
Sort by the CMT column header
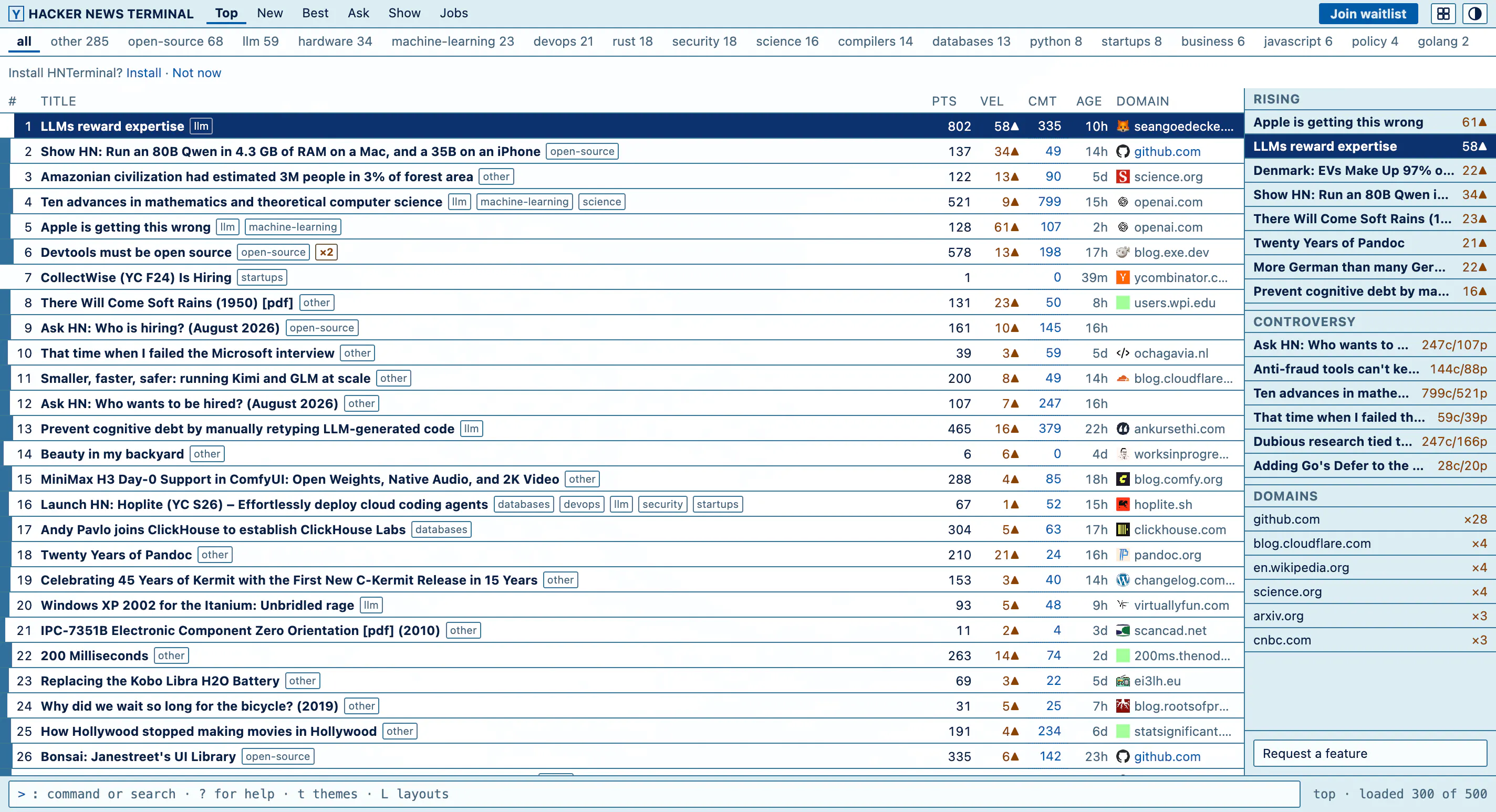pos(1043,101)
